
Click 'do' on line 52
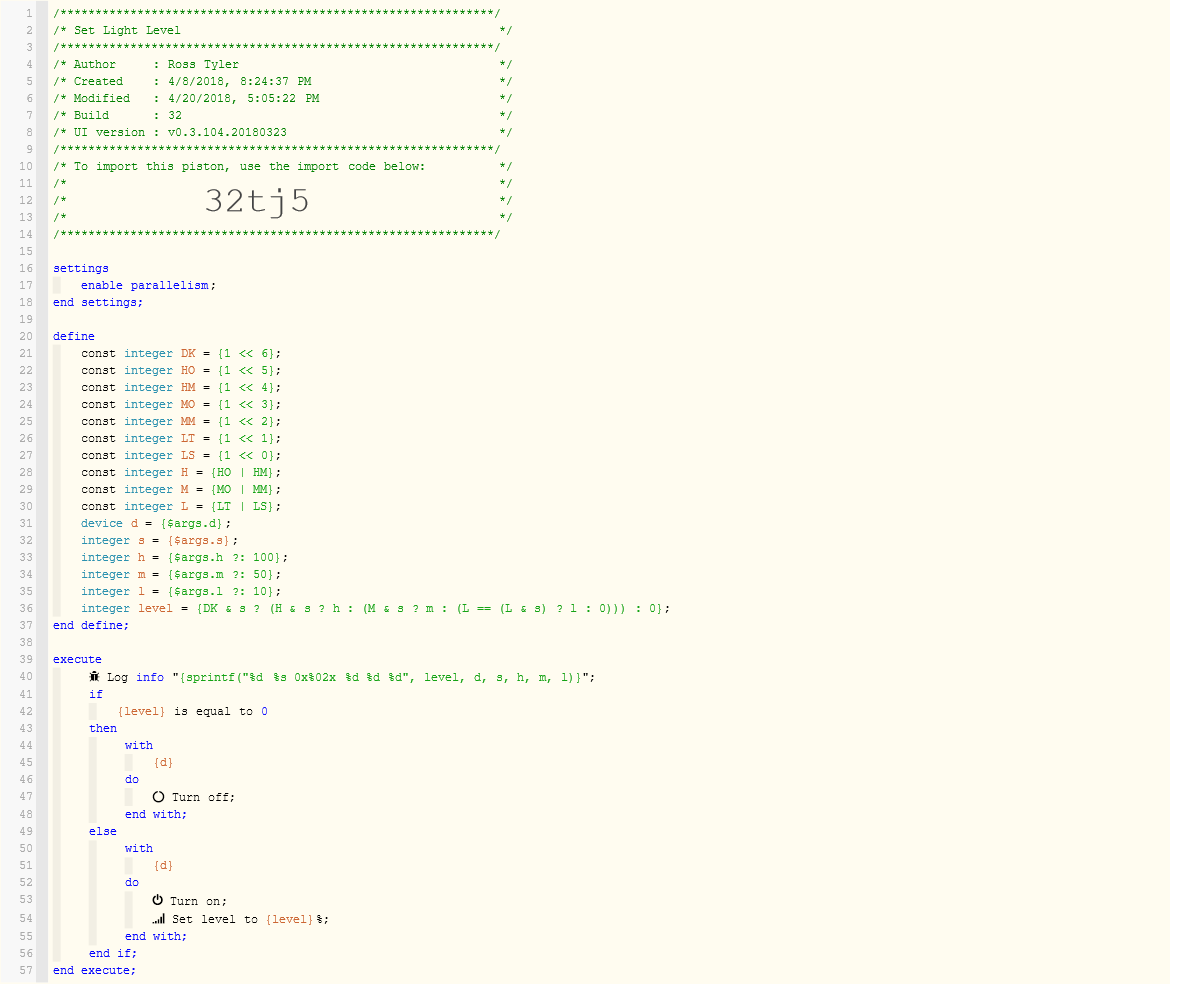point(132,883)
